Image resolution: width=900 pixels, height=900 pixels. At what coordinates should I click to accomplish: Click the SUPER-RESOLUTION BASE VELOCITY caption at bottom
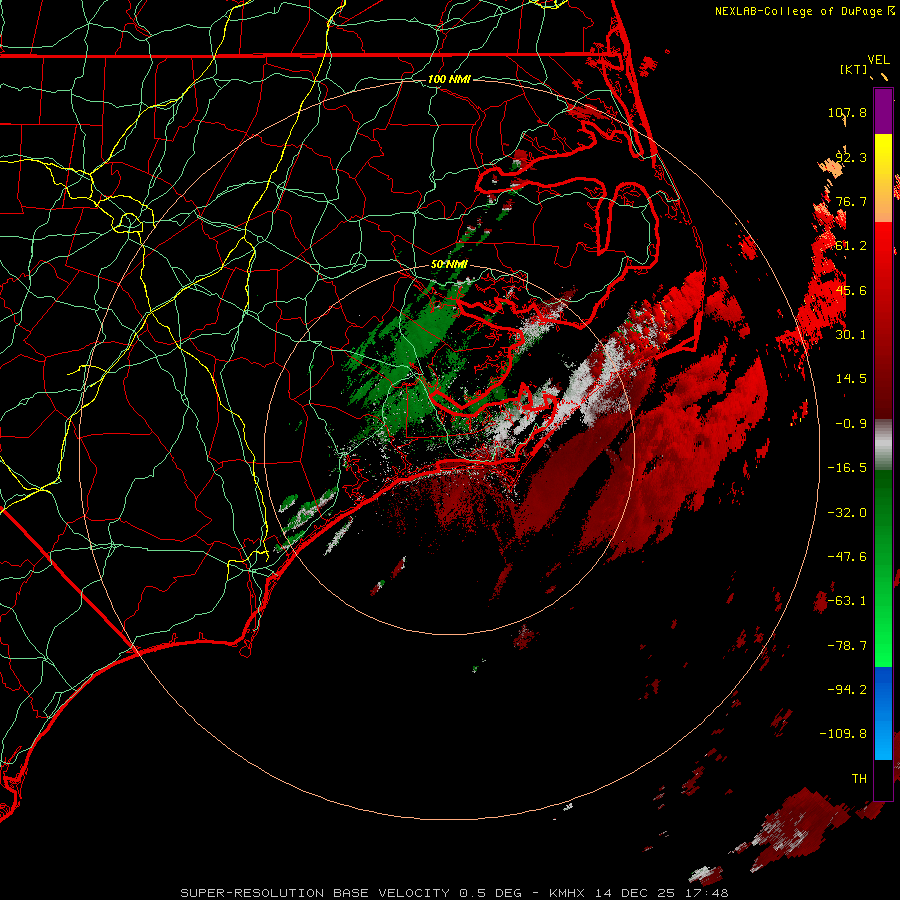pos(455,893)
